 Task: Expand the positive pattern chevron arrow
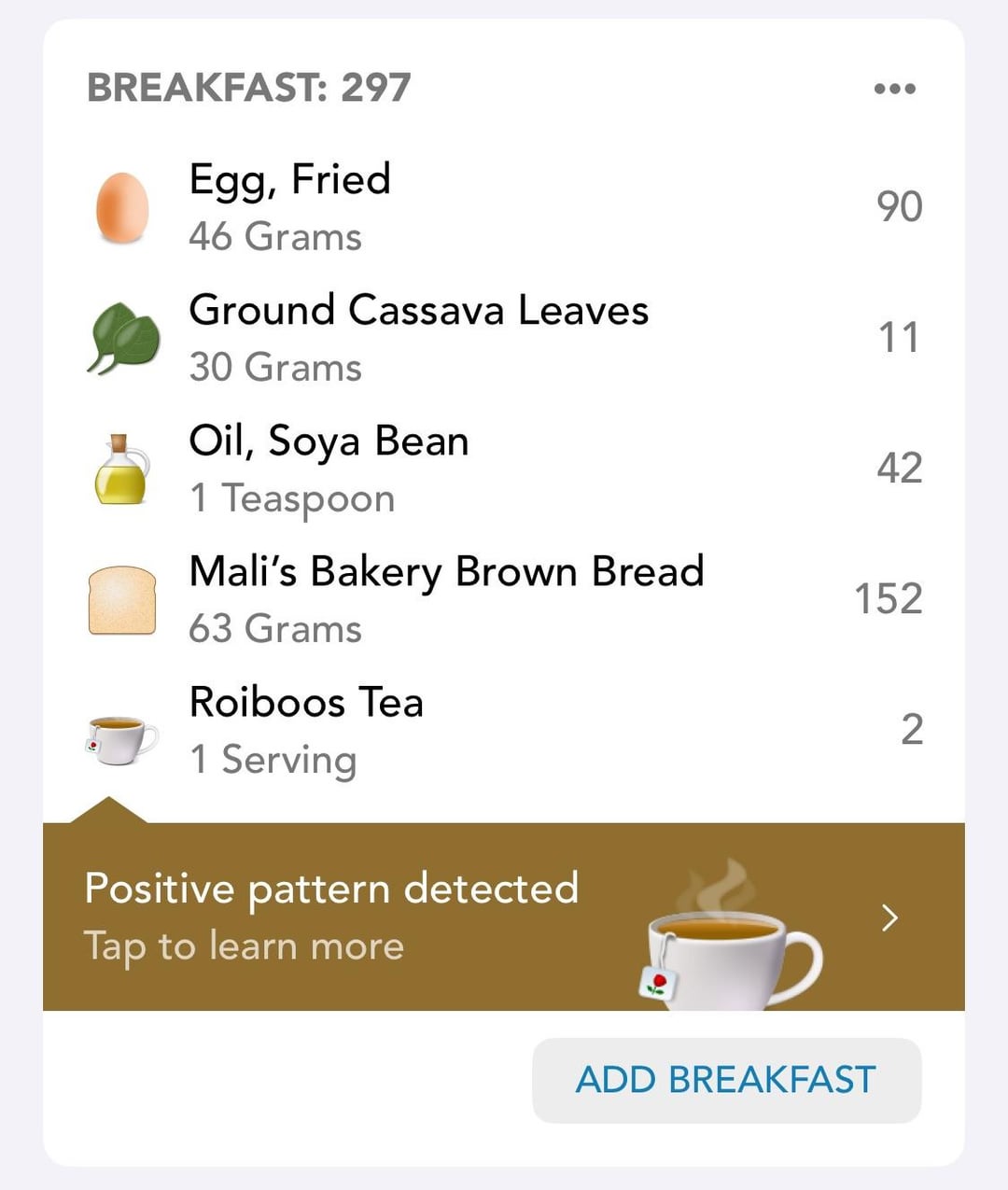point(890,917)
